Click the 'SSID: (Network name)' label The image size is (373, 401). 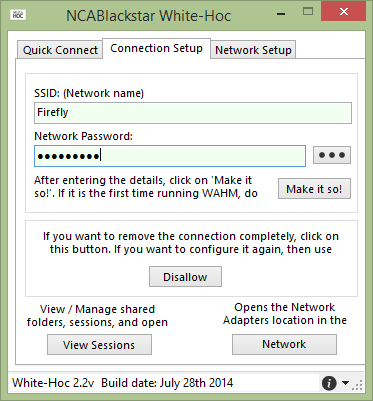click(89, 93)
